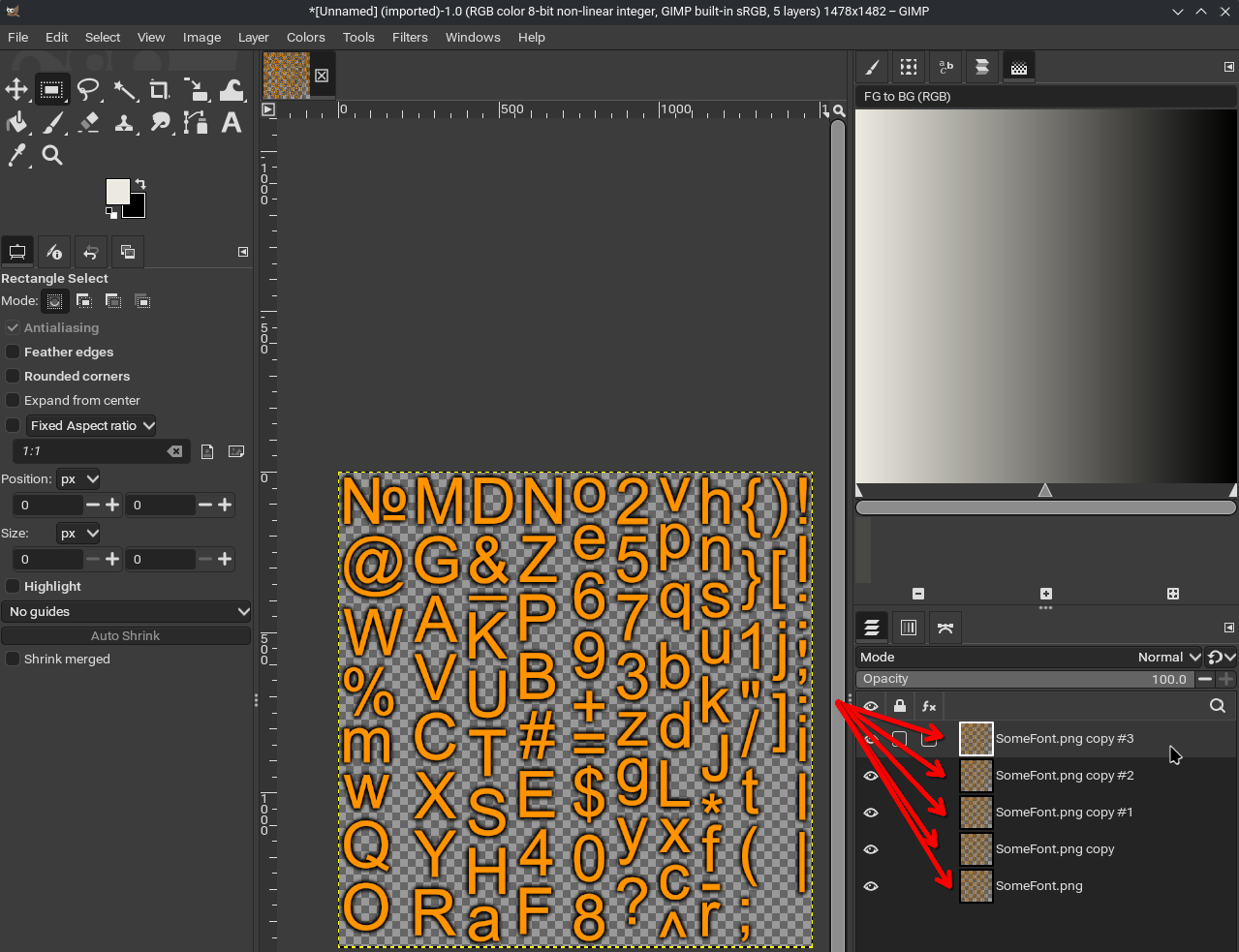This screenshot has width=1239, height=952.
Task: Enable the Rounded corners checkbox
Action: click(x=13, y=376)
